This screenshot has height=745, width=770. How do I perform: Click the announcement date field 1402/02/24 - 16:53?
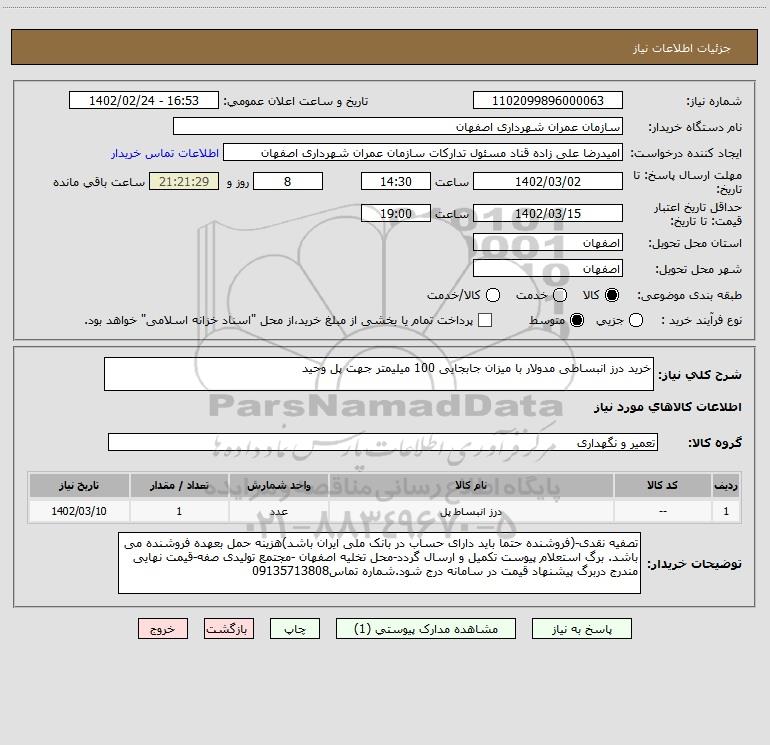pyautogui.click(x=144, y=101)
